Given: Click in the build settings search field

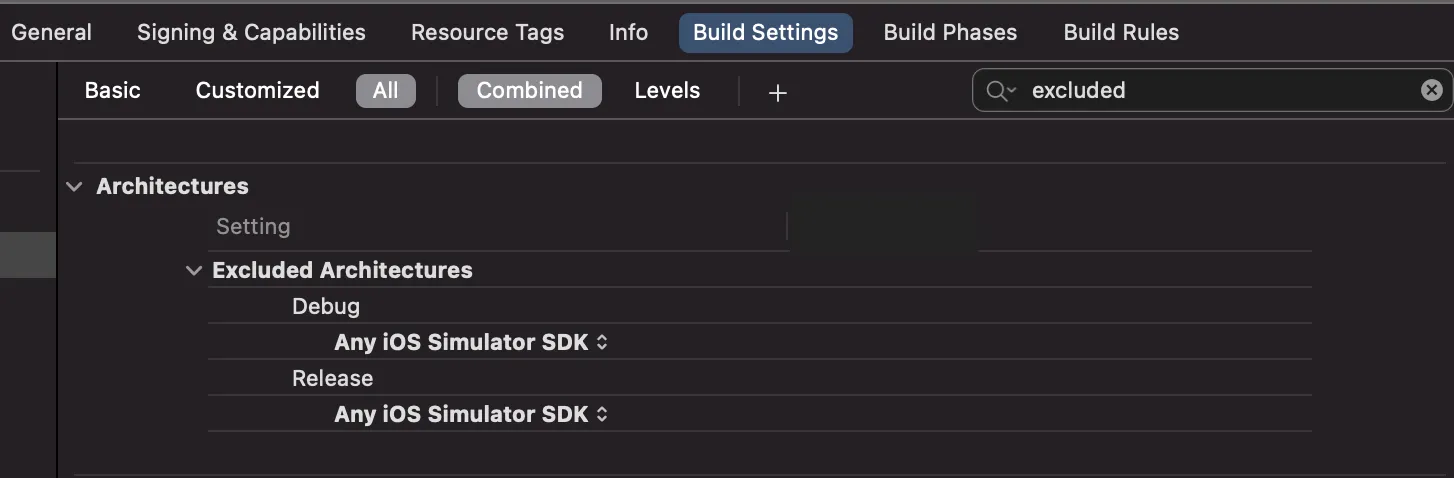Looking at the screenshot, I should tap(1220, 90).
